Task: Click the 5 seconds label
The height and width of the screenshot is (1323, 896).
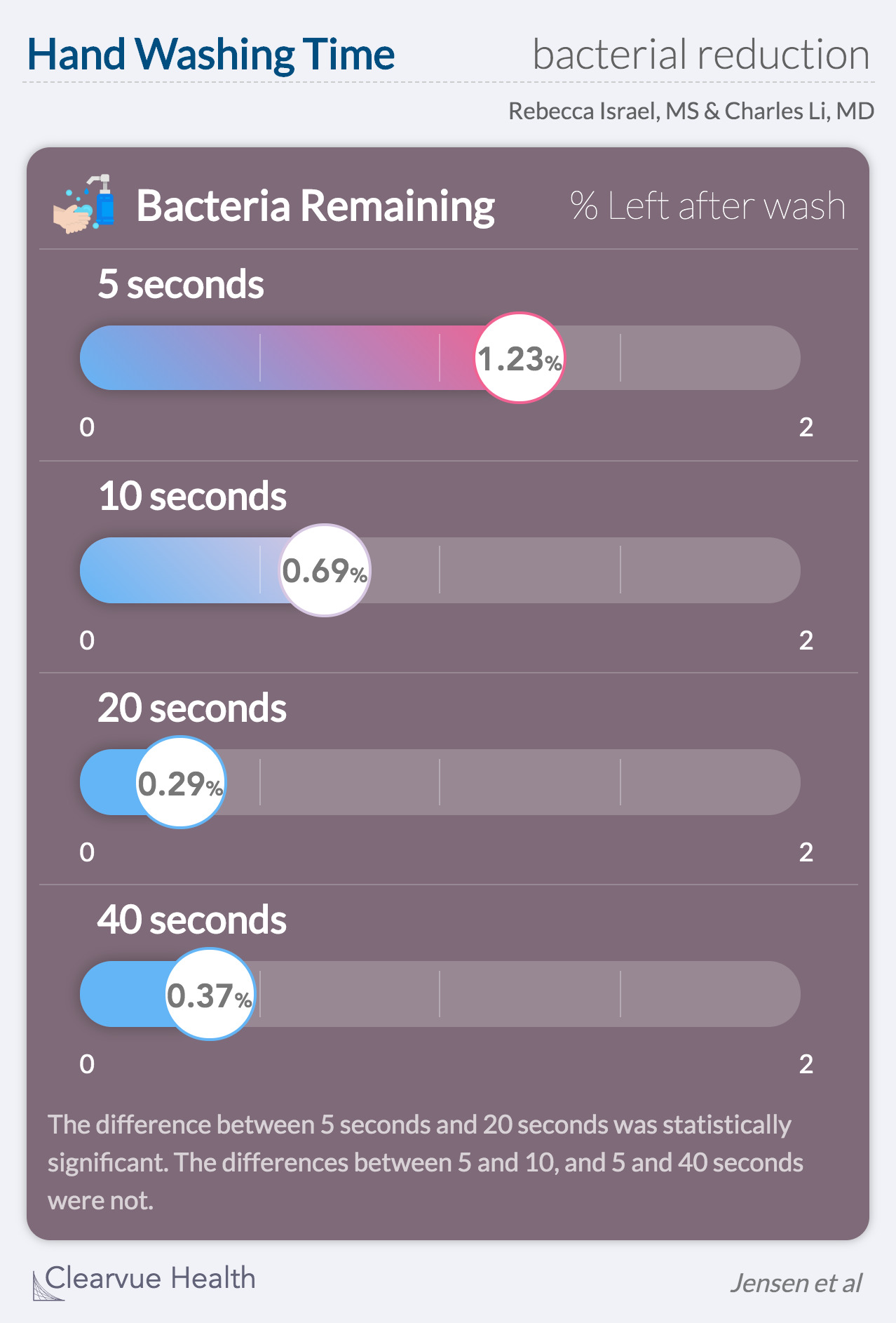Action: [181, 284]
